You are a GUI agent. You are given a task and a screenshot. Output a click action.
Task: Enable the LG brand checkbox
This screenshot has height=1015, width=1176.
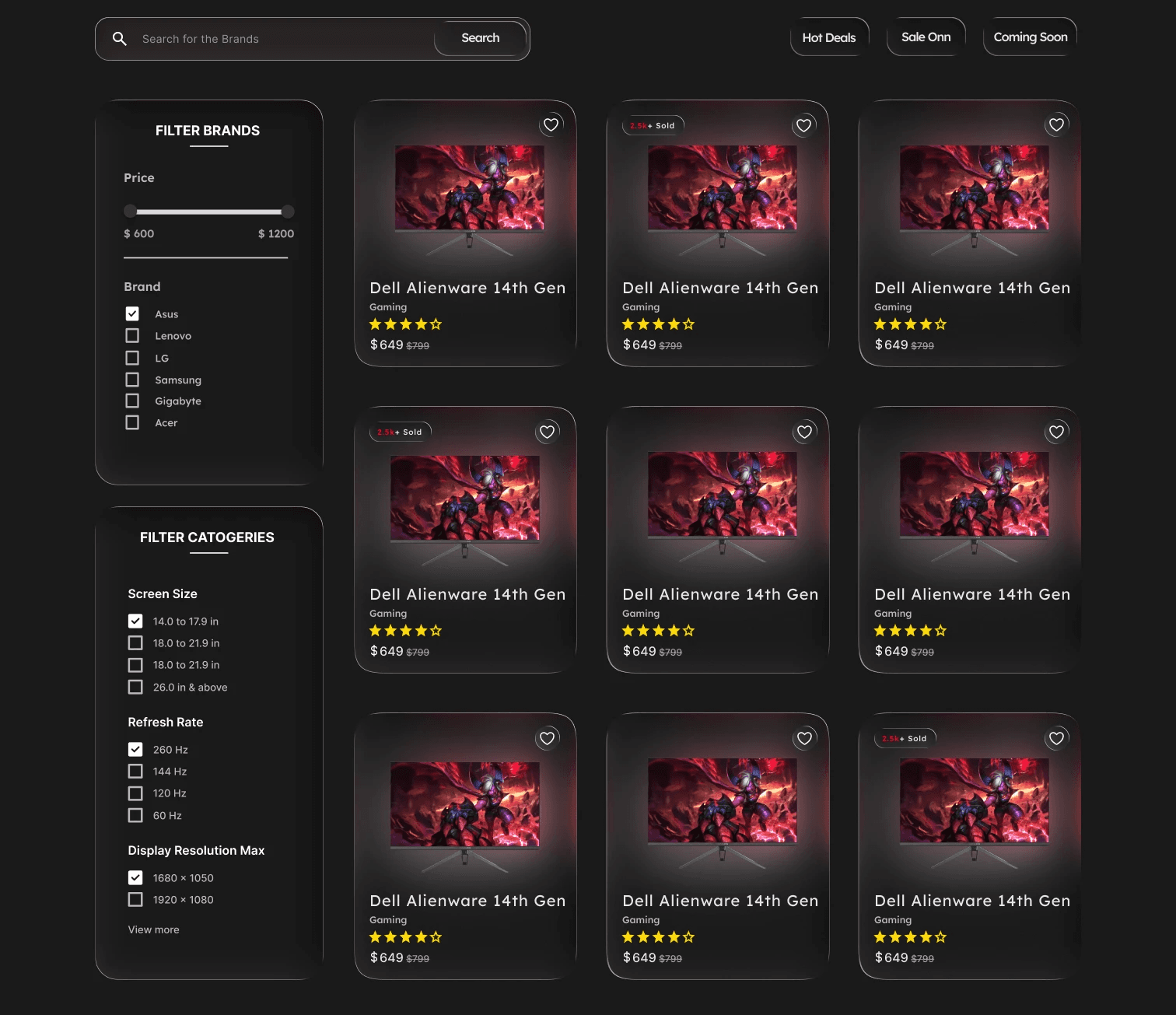coord(132,358)
